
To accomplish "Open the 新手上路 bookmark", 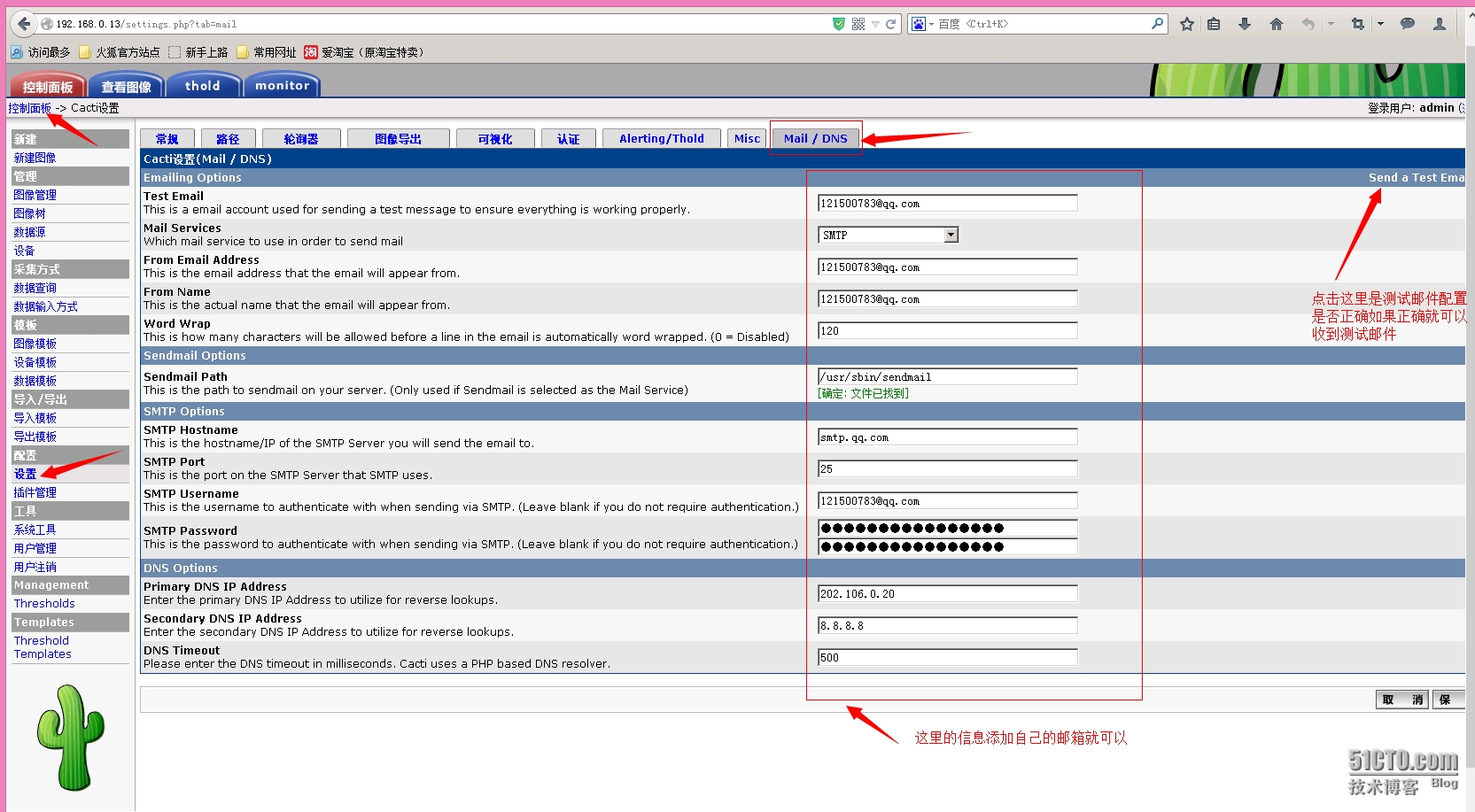I will click(x=198, y=52).
